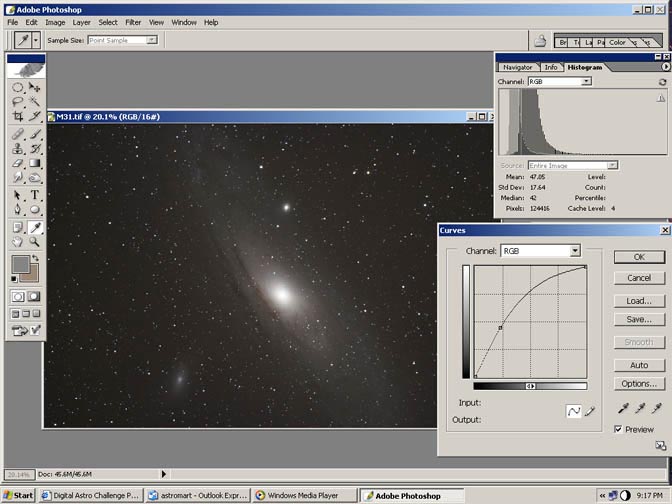This screenshot has width=672, height=504.
Task: Select the Type tool
Action: coord(35,194)
